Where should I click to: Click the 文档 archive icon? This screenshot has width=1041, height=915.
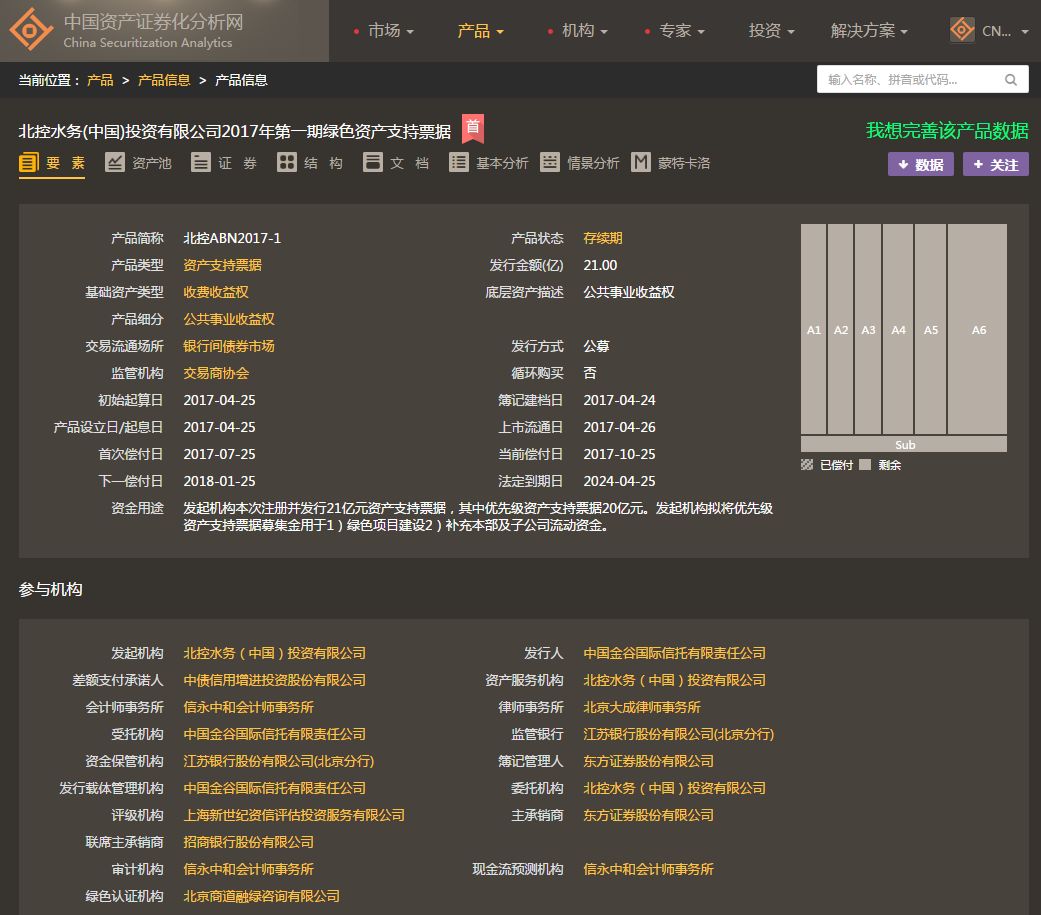tap(372, 163)
